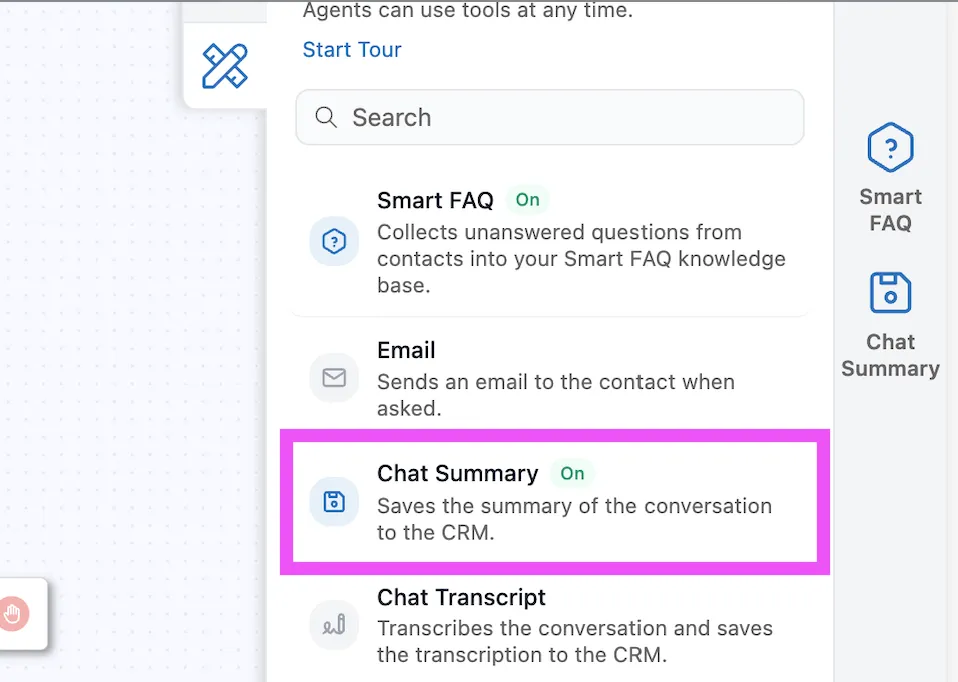Open the Smart FAQ title in the tool list
Screen dimensions: 958x682
(x=435, y=200)
